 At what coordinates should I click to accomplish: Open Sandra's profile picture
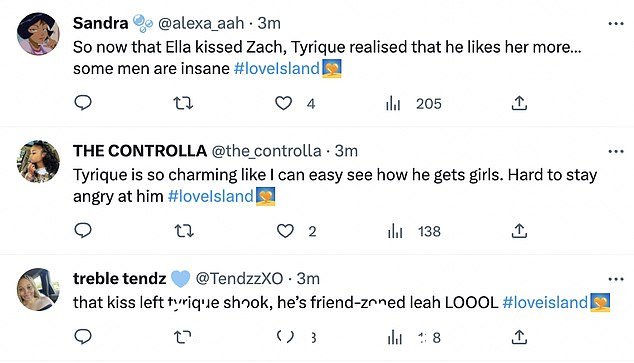click(38, 34)
